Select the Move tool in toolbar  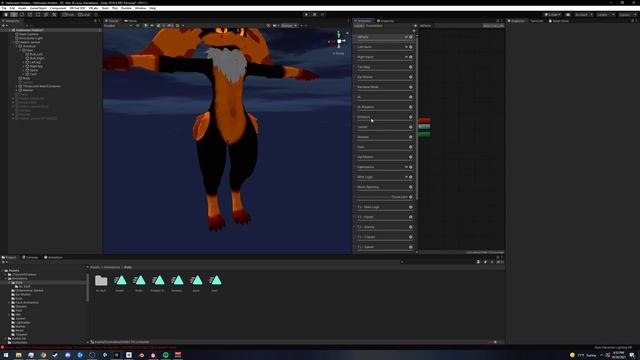point(14,15)
